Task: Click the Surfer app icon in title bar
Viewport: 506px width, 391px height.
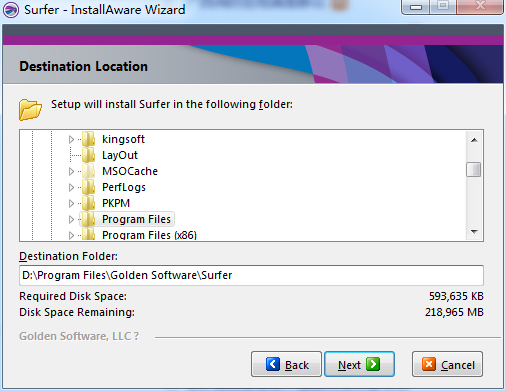Action: pos(11,9)
